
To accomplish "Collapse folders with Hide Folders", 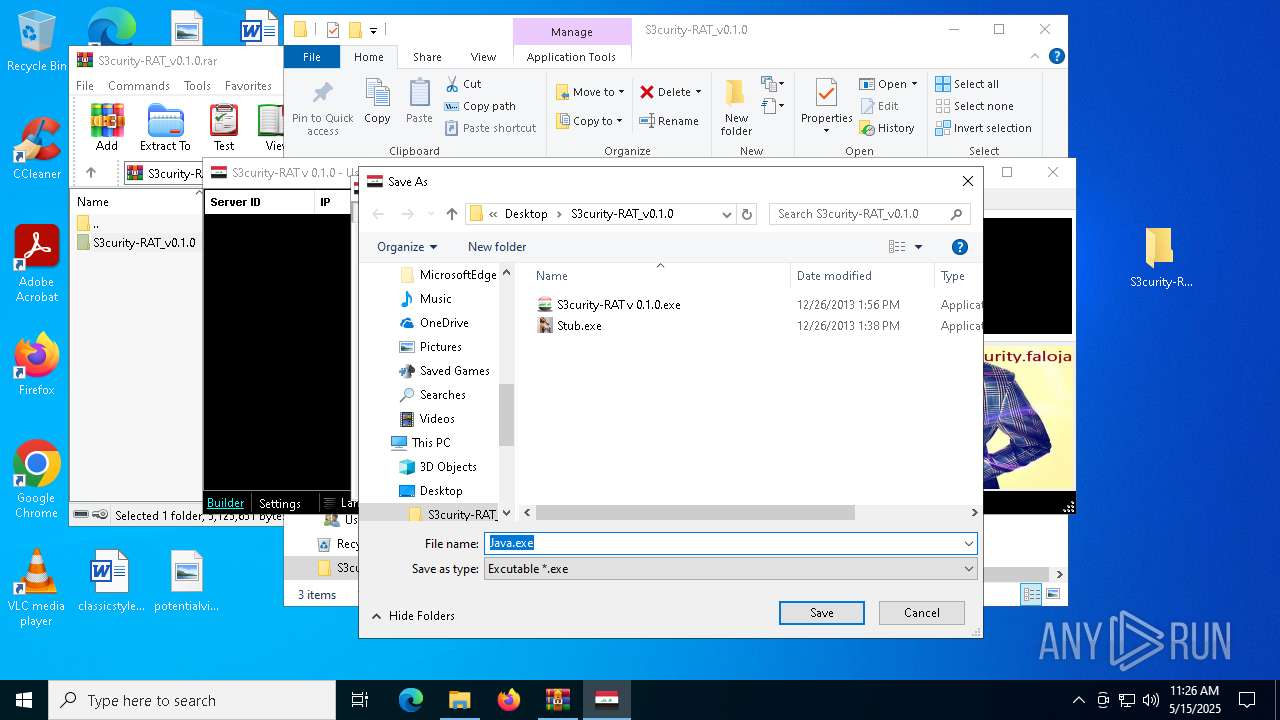I will (x=413, y=615).
